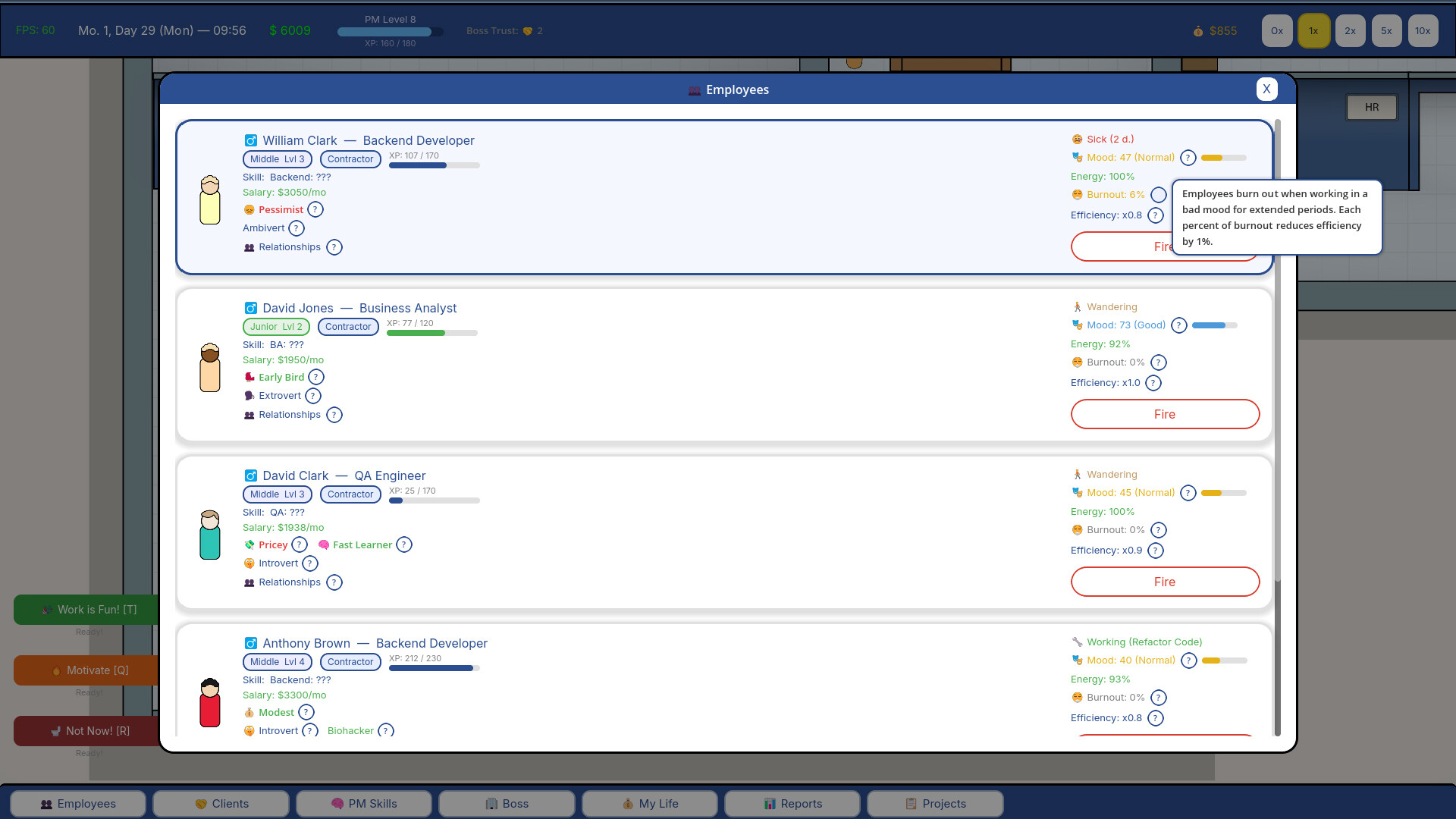Click help icon beside Early Bird trait
1456x819 pixels.
click(316, 377)
